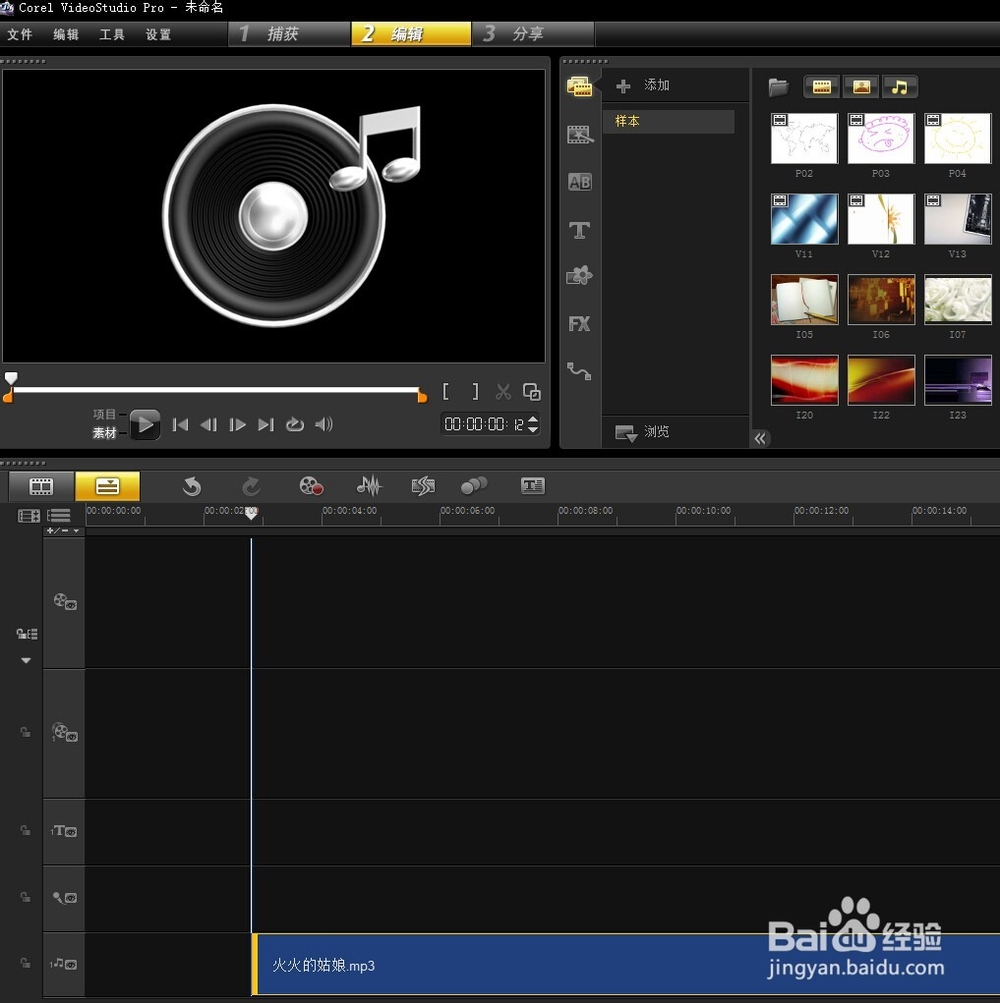This screenshot has width=1000, height=1003.
Task: Click the Split clip scissors
Action: (x=504, y=391)
